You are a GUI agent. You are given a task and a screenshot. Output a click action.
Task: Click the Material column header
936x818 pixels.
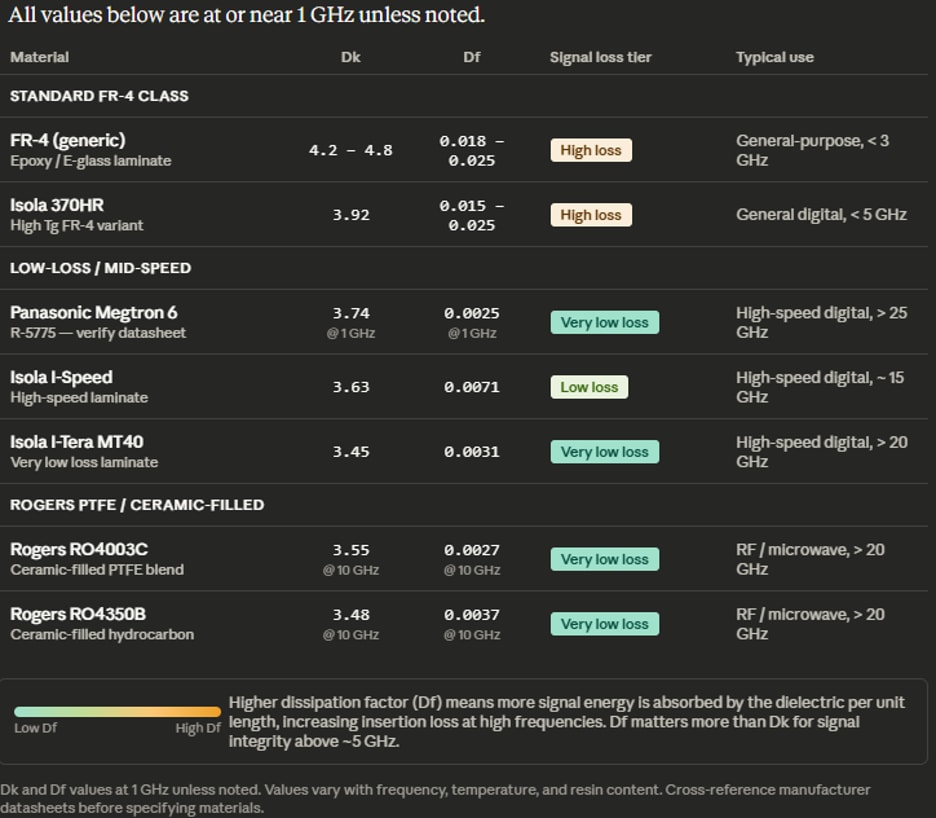(x=39, y=57)
